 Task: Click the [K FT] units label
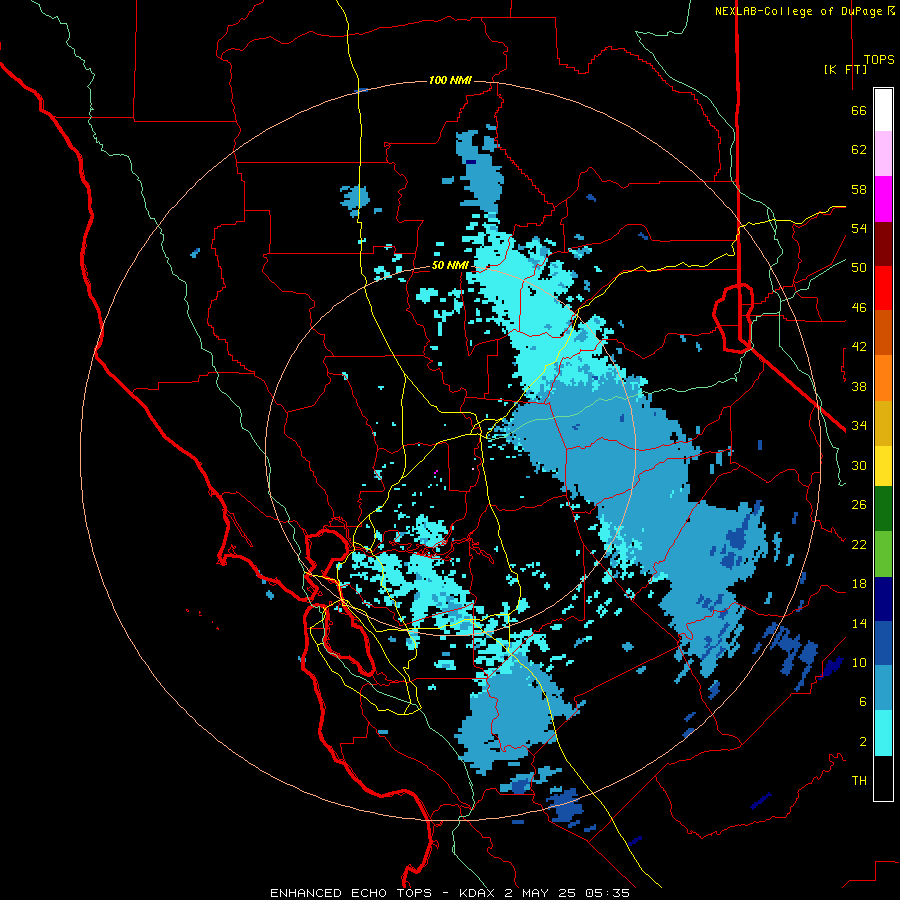tap(845, 69)
